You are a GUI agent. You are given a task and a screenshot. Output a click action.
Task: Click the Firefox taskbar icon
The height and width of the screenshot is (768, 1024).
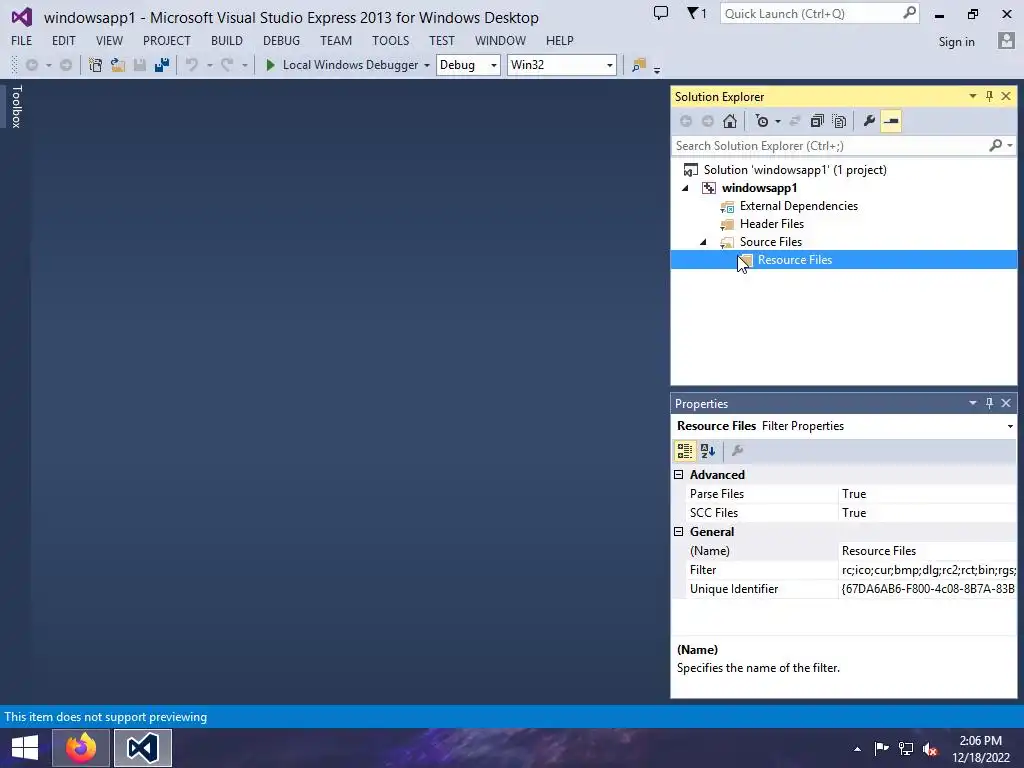click(80, 748)
